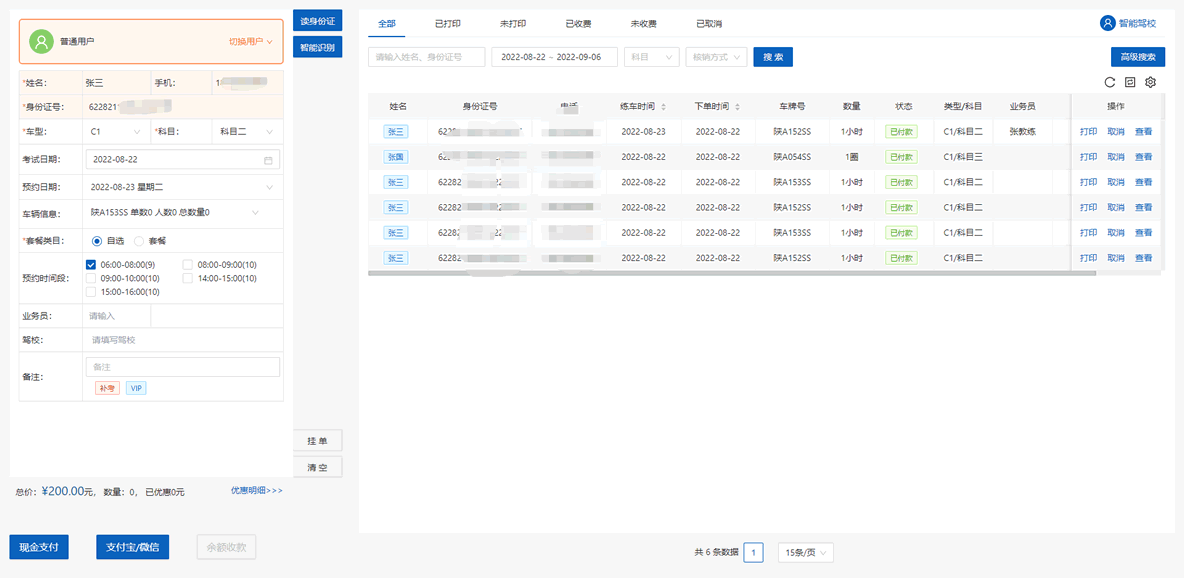The width and height of the screenshot is (1184, 578).
Task: Click the 现金支付 button
Action: click(39, 547)
